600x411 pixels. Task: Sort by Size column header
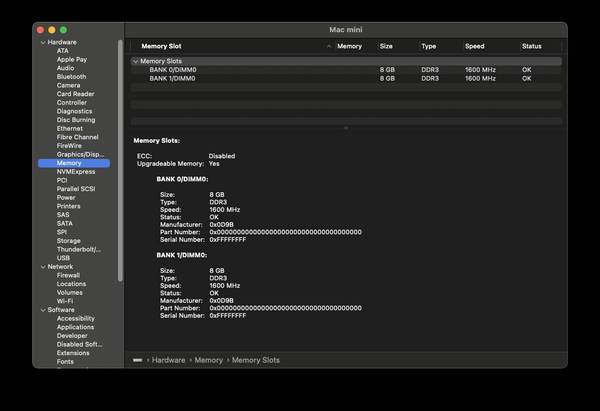[x=386, y=46]
